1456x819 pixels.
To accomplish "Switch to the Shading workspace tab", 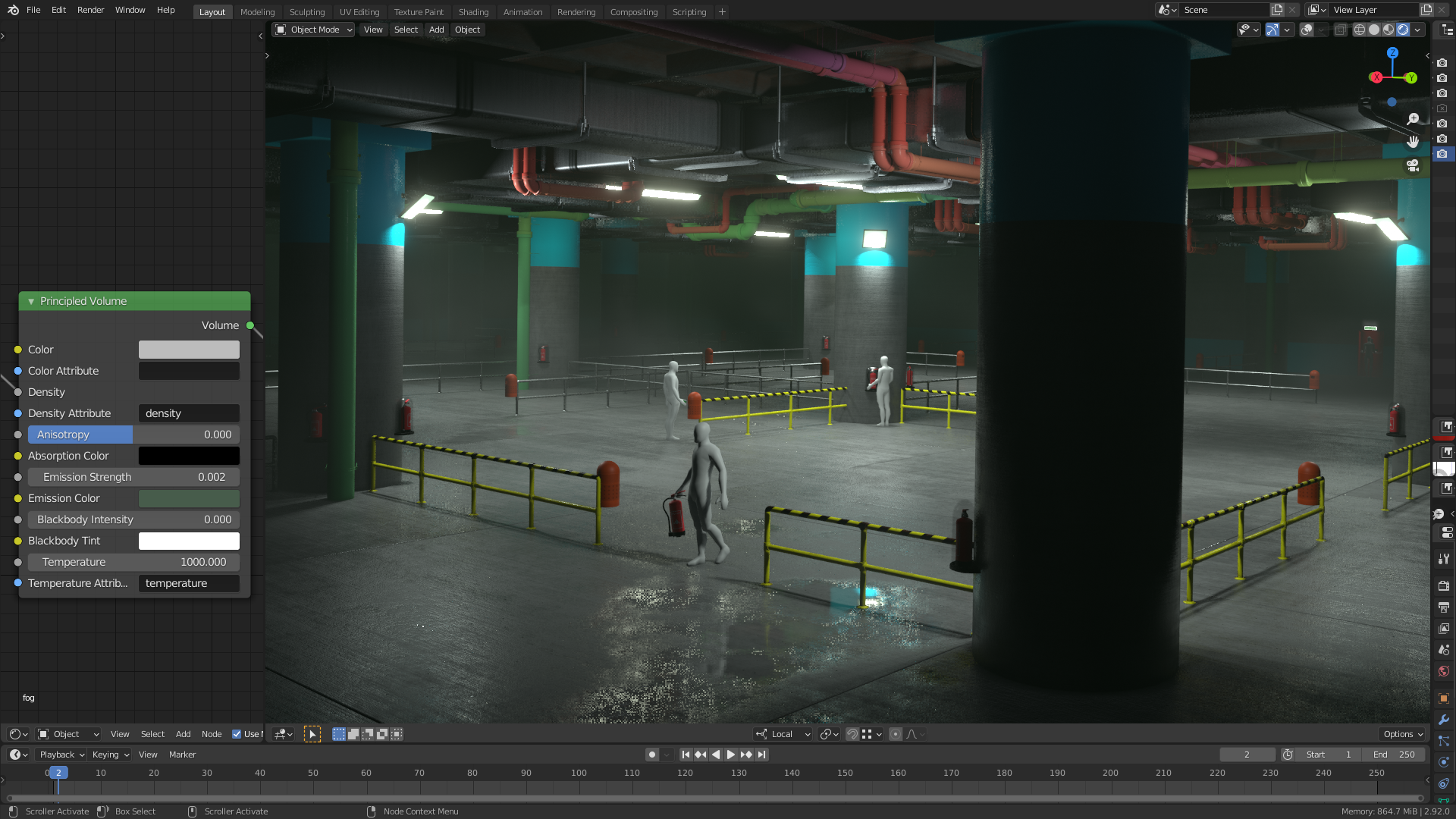I will pos(473,12).
